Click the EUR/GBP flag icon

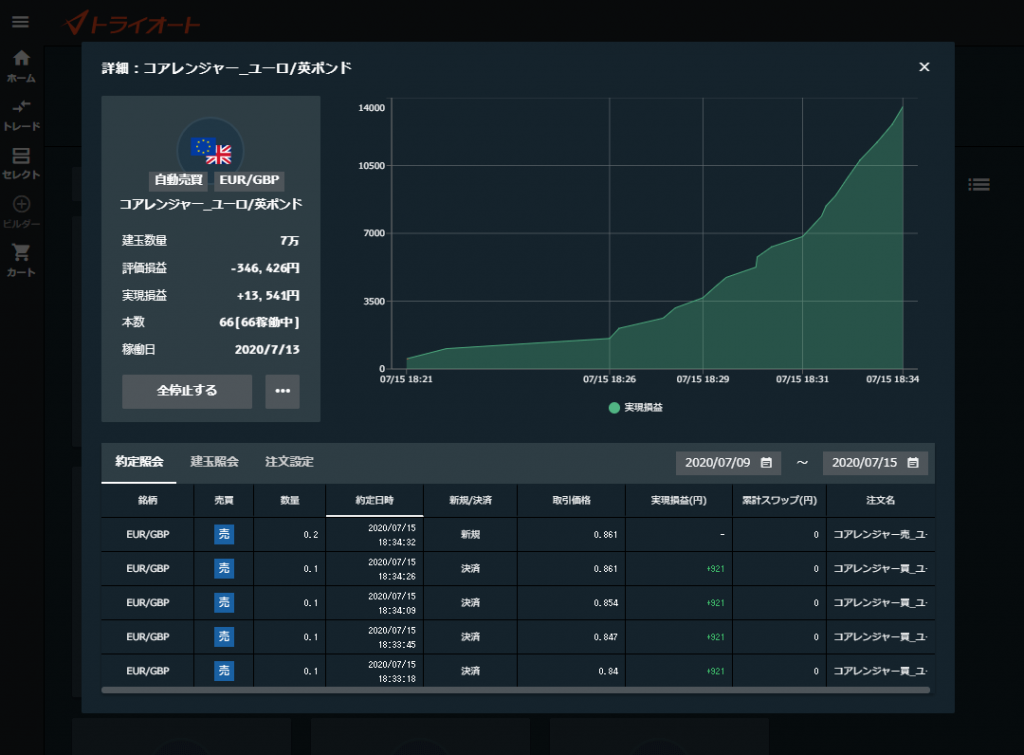pyautogui.click(x=211, y=150)
